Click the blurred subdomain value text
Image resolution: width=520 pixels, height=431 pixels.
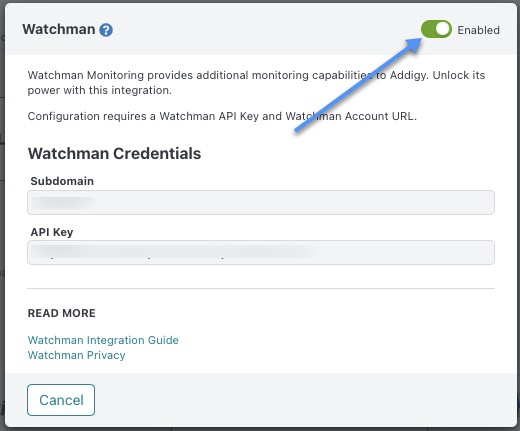[63, 203]
